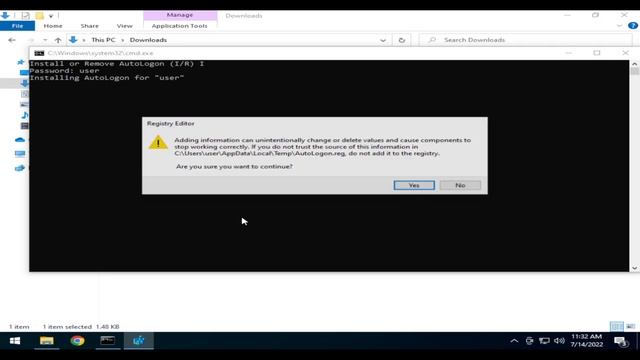Refresh the Downloads folder
The height and width of the screenshot is (360, 640).
pyautogui.click(x=402, y=40)
